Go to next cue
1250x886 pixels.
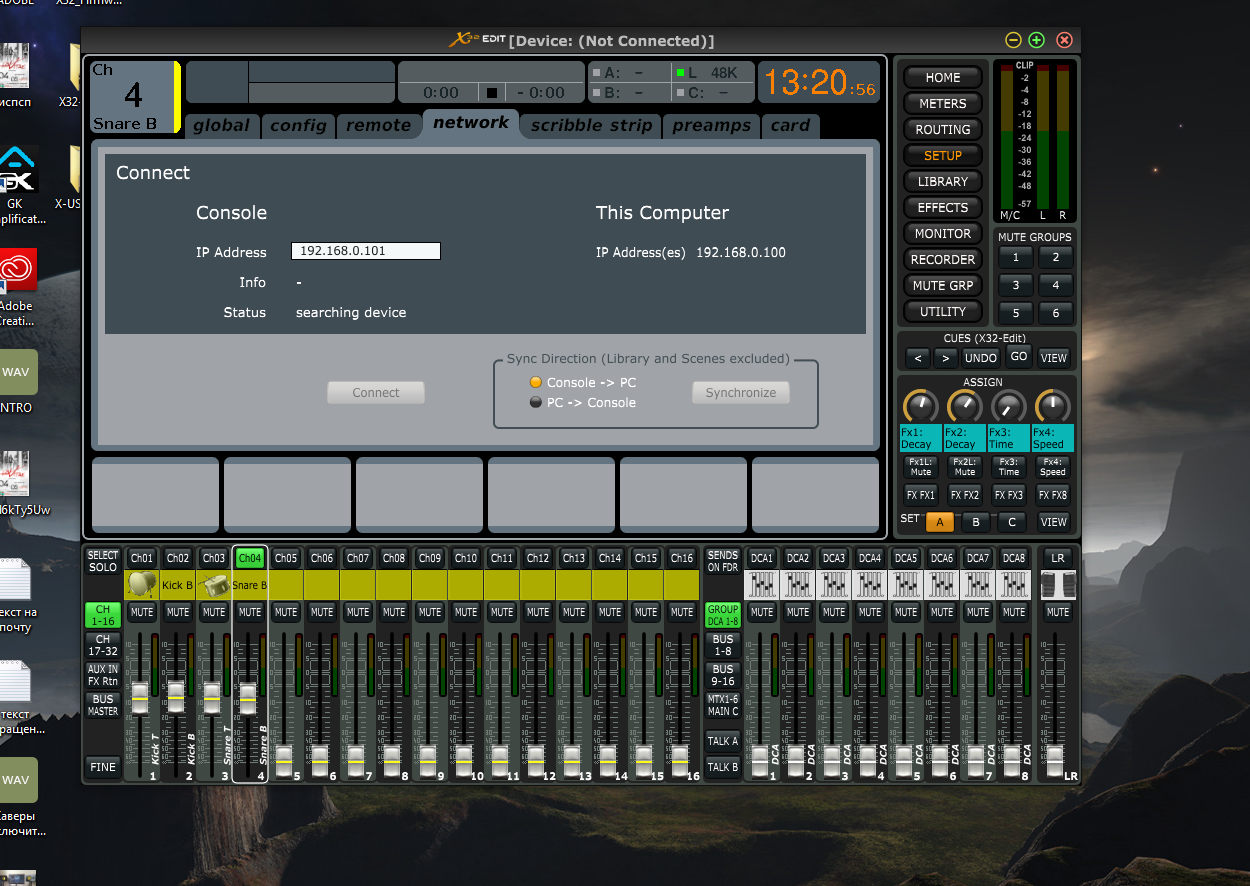pyautogui.click(x=946, y=358)
